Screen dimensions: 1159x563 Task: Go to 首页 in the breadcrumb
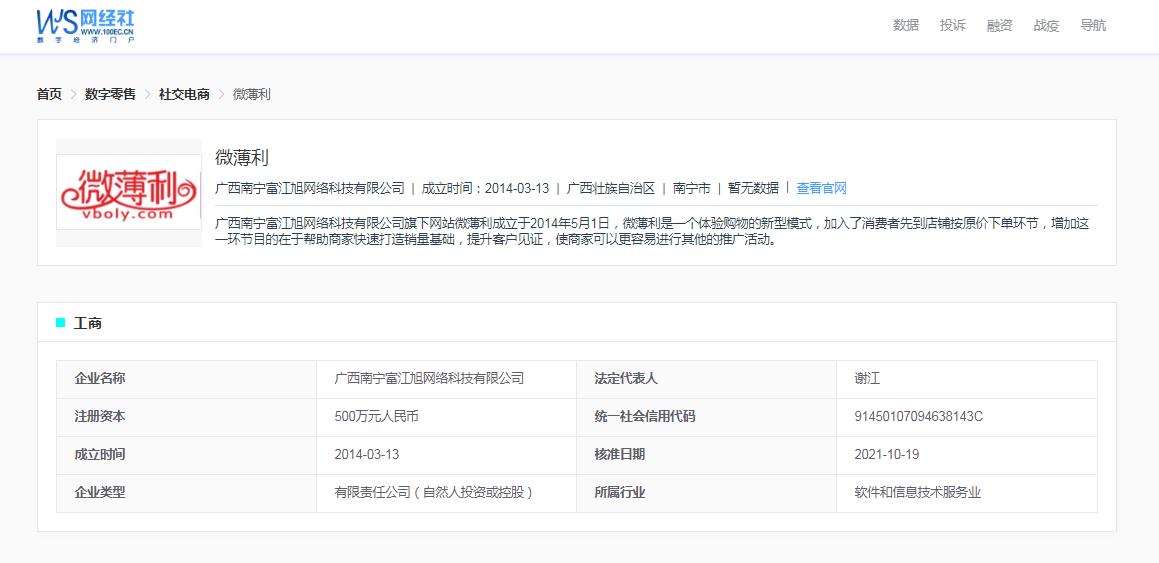tap(50, 95)
